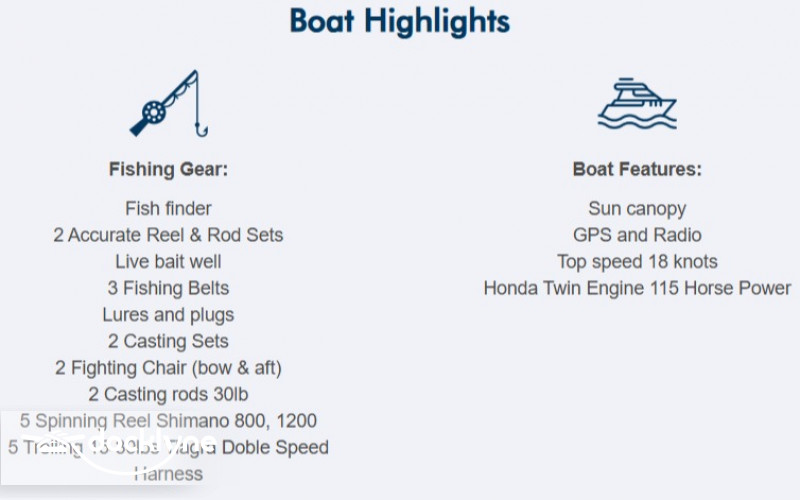
Task: Click Top speed 18 knots text
Action: [x=637, y=262]
